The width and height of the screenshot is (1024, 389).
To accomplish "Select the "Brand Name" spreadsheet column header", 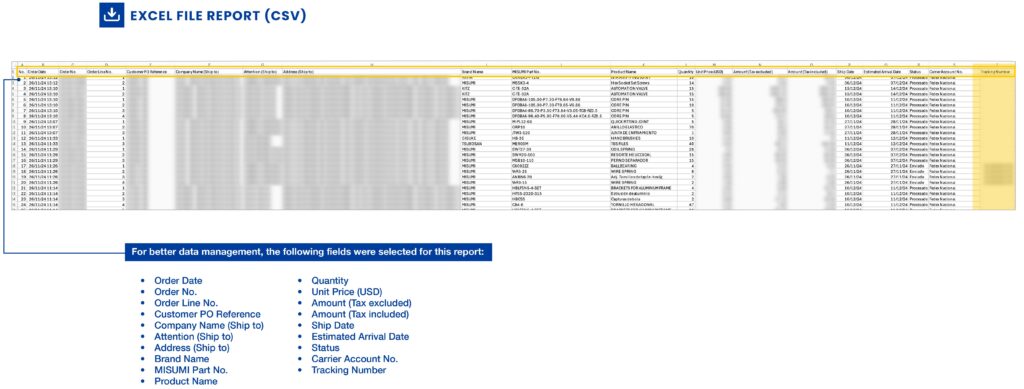I will [472, 72].
